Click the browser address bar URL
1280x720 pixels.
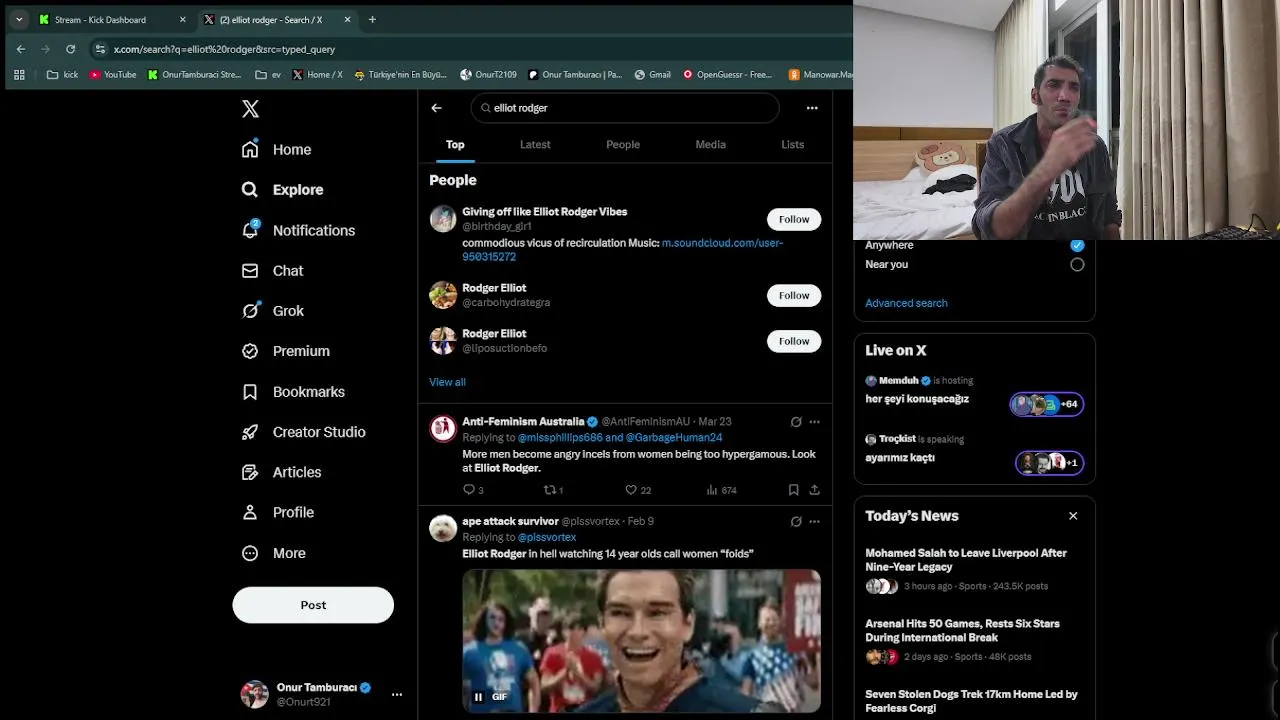pos(224,49)
